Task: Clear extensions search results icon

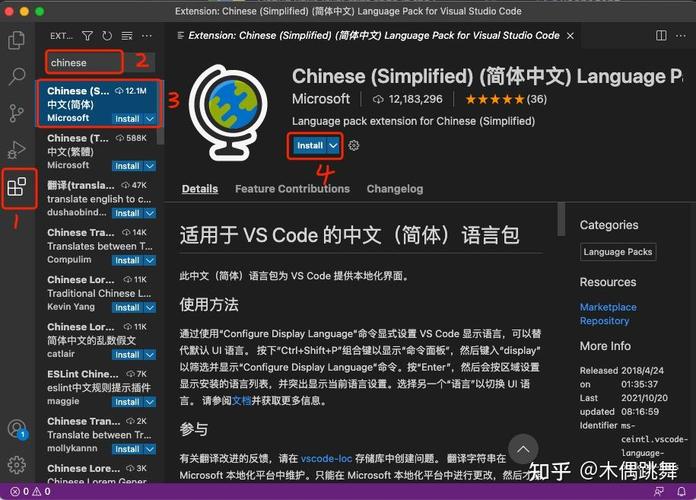Action: (x=127, y=36)
